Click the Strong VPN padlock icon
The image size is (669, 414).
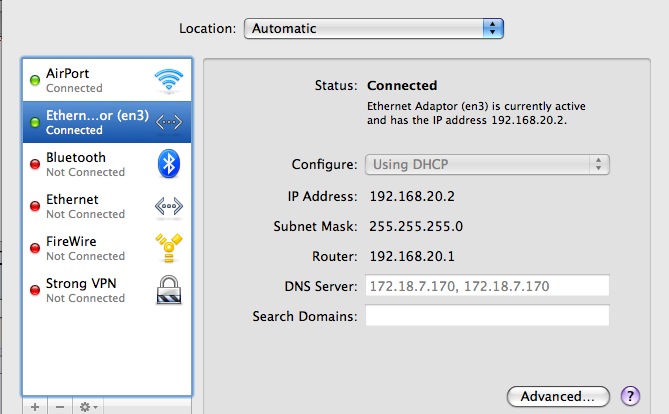pyautogui.click(x=169, y=290)
